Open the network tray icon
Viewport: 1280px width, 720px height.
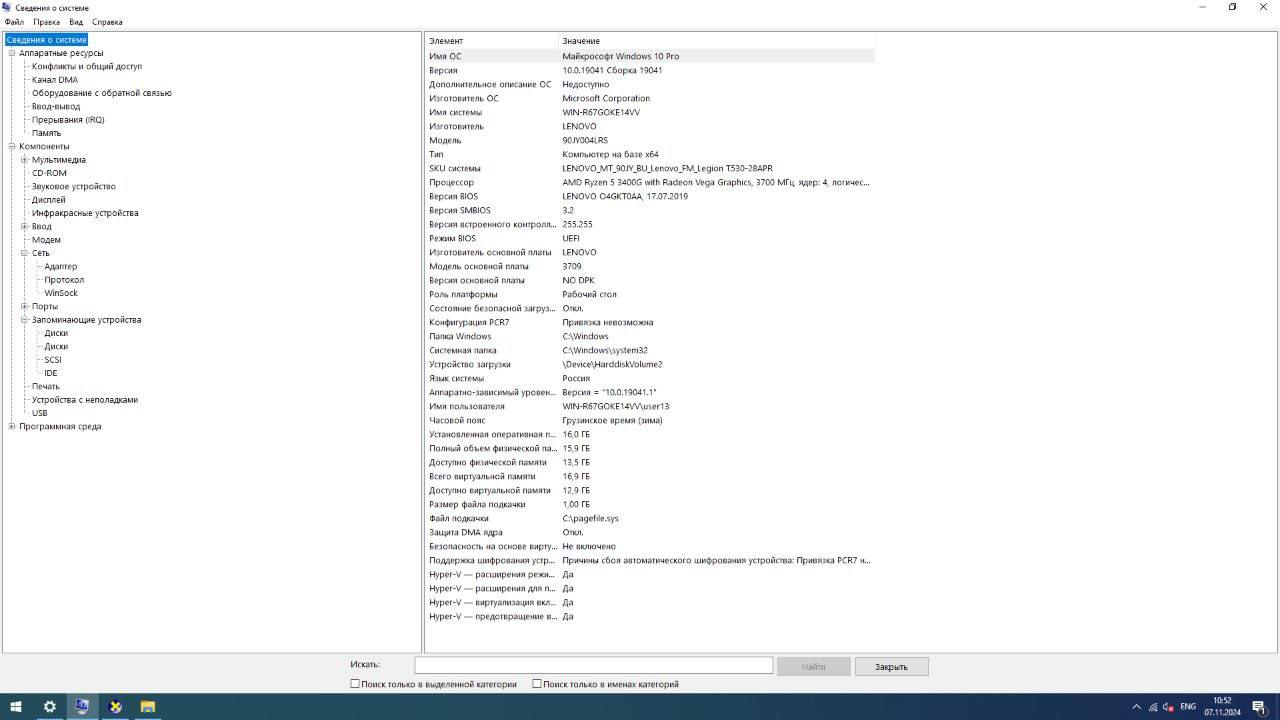pos(1153,707)
